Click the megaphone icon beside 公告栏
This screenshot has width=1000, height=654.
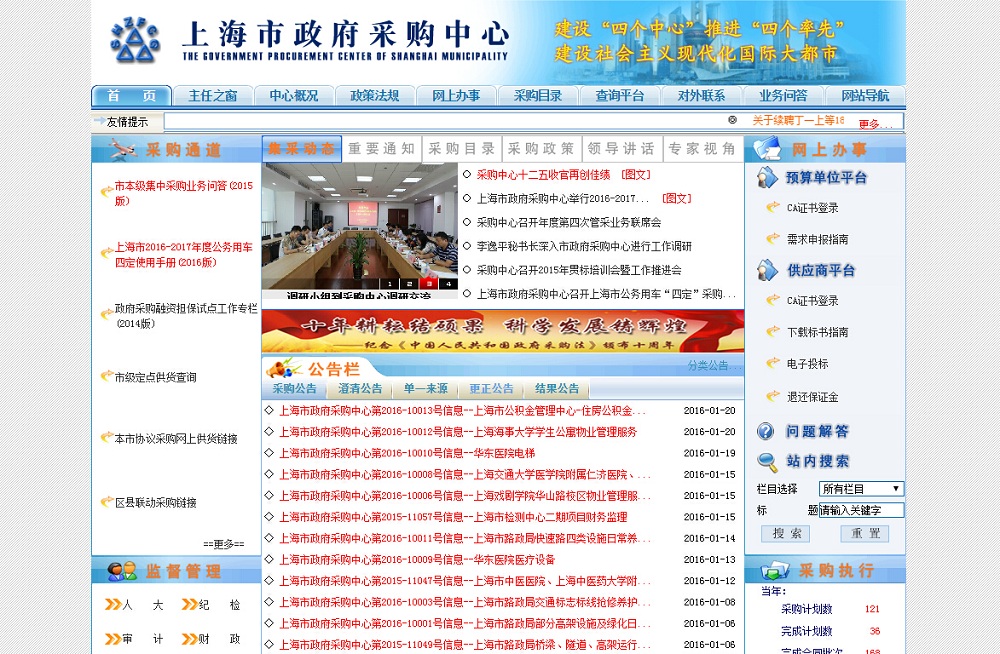click(x=284, y=368)
